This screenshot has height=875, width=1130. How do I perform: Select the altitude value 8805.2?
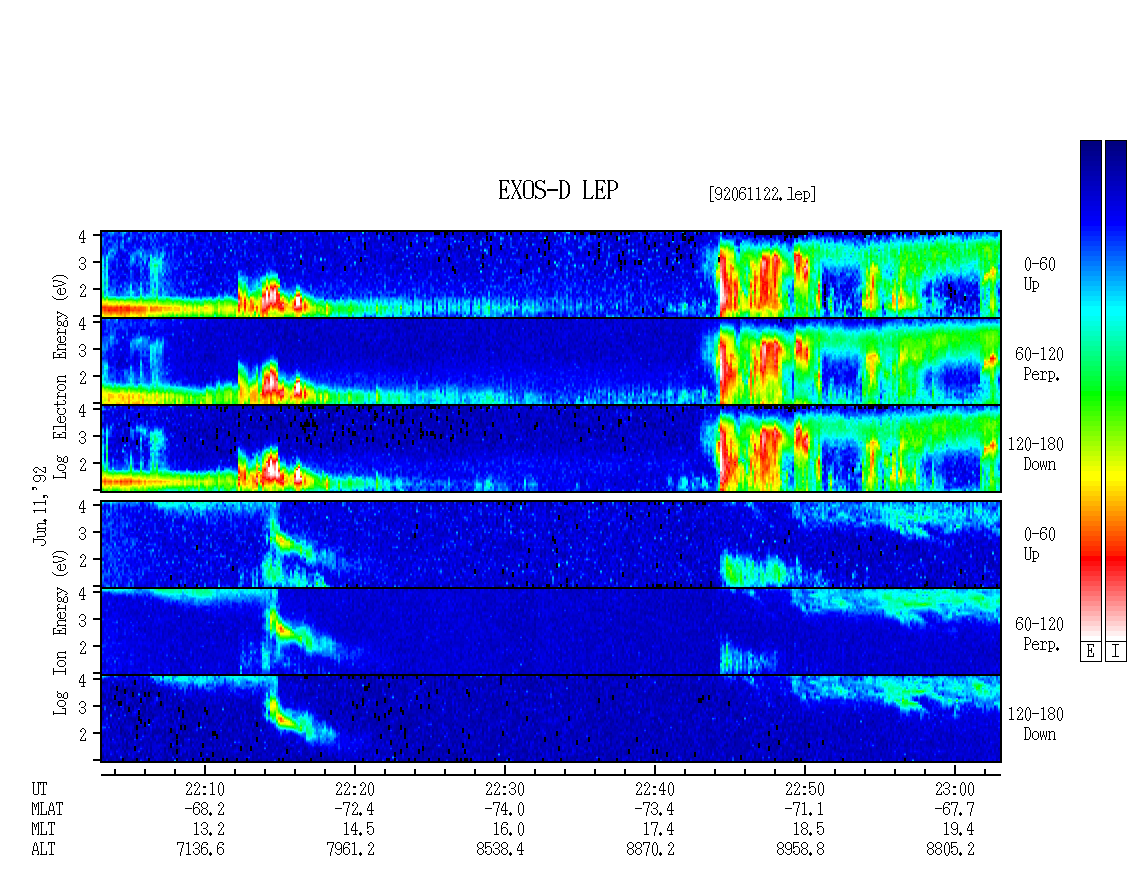(950, 849)
